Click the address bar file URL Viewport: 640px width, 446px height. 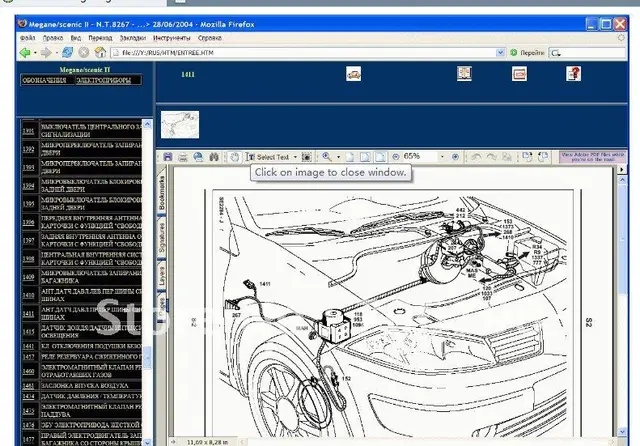click(x=302, y=53)
